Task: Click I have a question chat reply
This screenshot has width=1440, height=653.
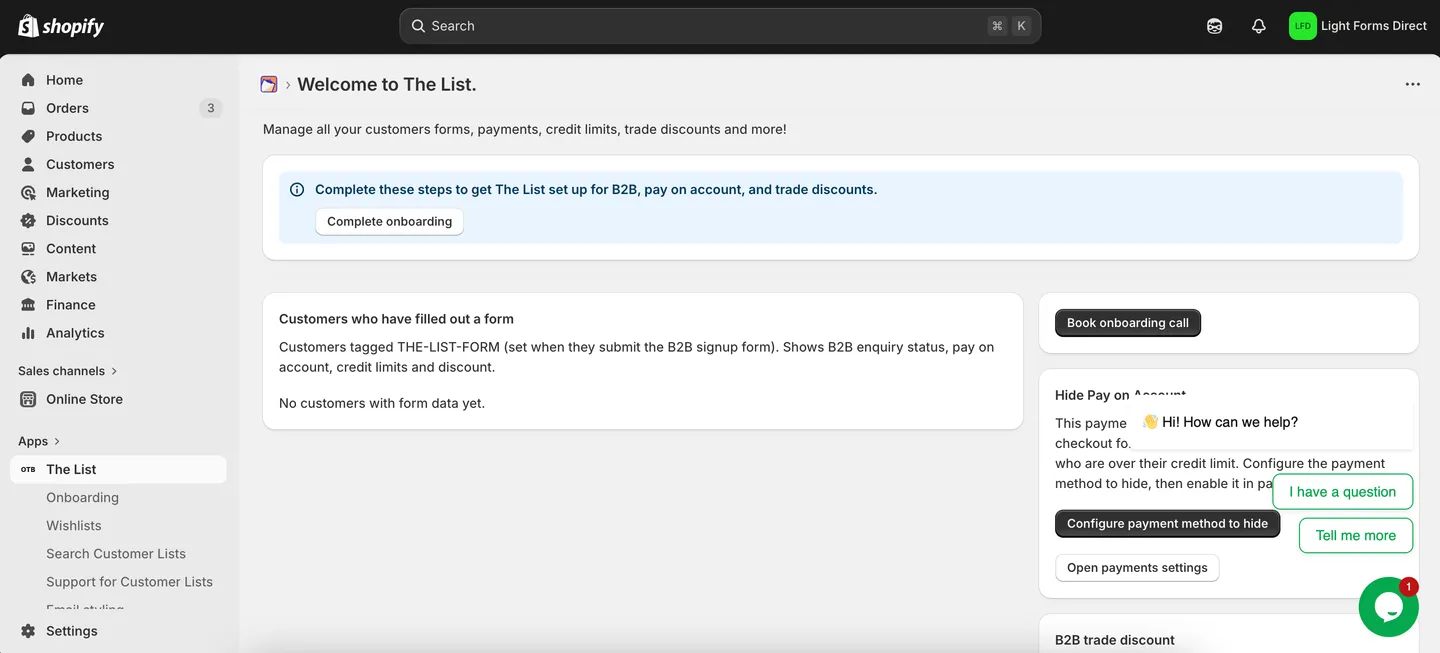Action: tap(1342, 491)
